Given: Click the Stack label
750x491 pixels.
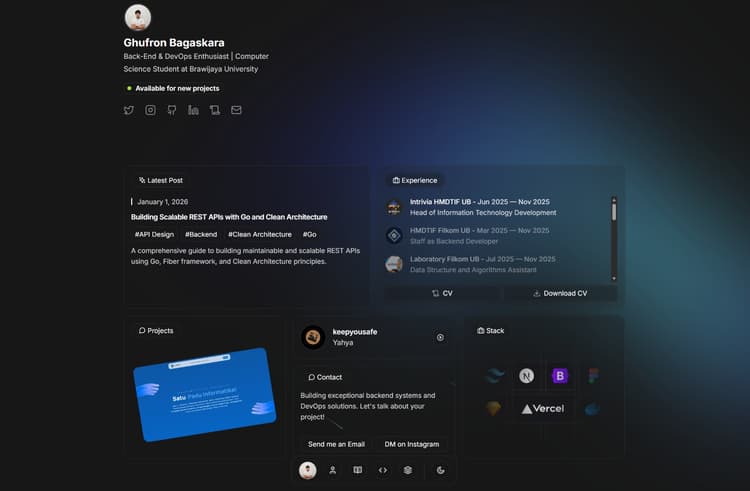Looking at the screenshot, I should tap(490, 330).
